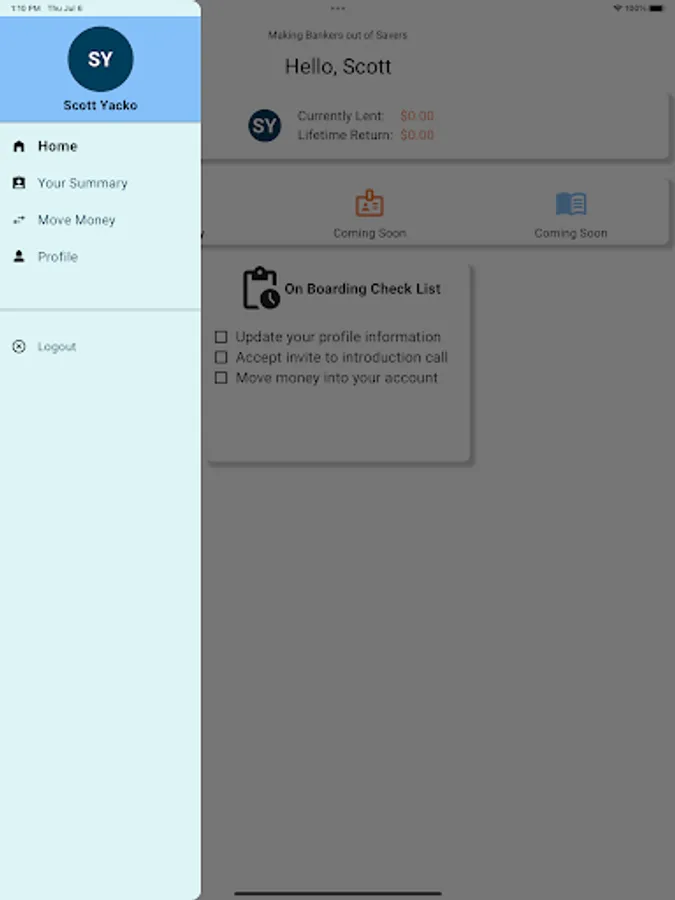Check Move money into your account box
The image size is (675, 900).
point(221,378)
